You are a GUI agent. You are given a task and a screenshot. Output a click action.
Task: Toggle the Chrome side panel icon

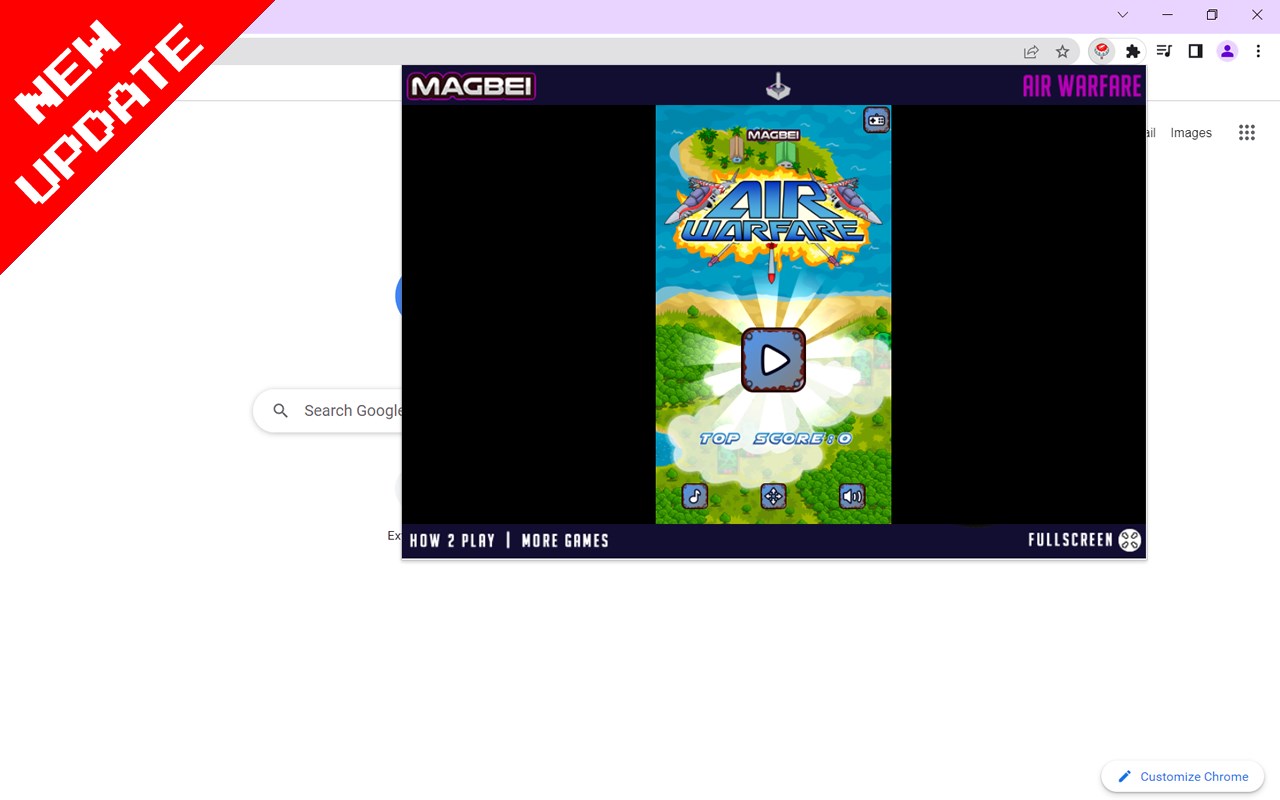click(1195, 51)
